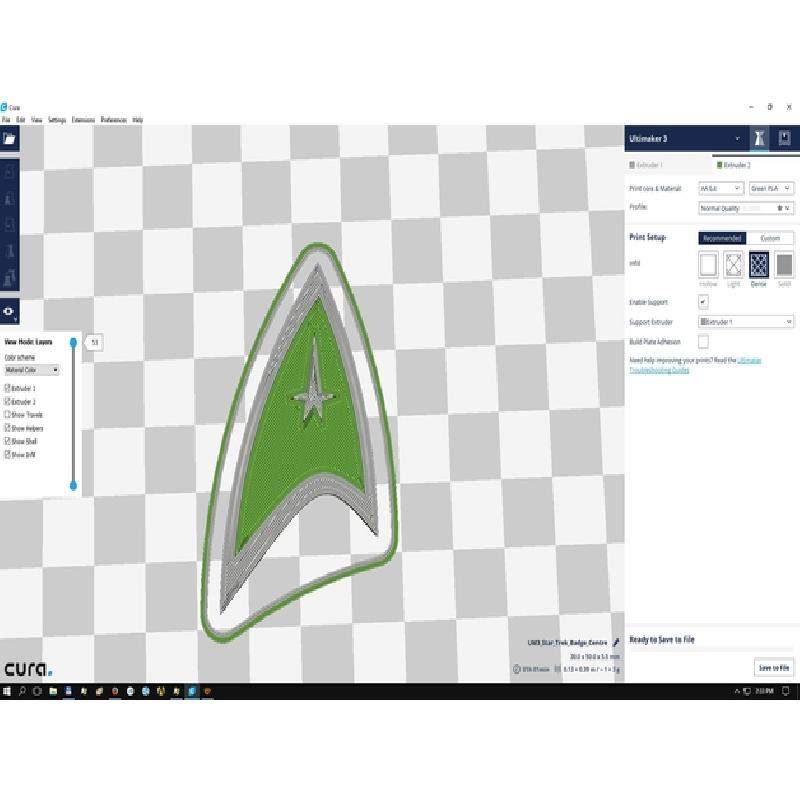Toggle the Show Infill checkbox
Viewport: 800px width, 800px height.
pyautogui.click(x=8, y=455)
